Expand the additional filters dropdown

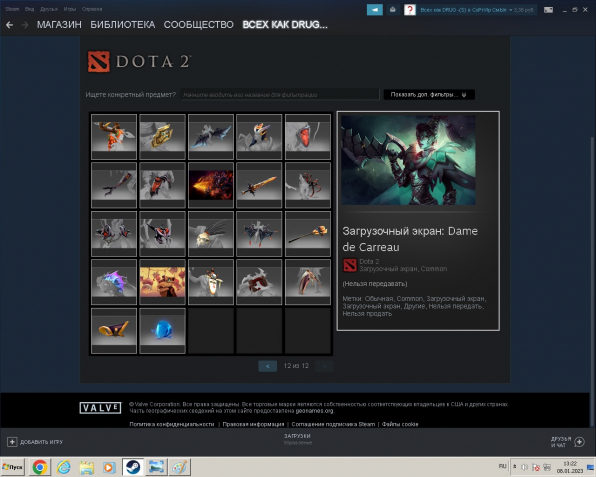429,95
